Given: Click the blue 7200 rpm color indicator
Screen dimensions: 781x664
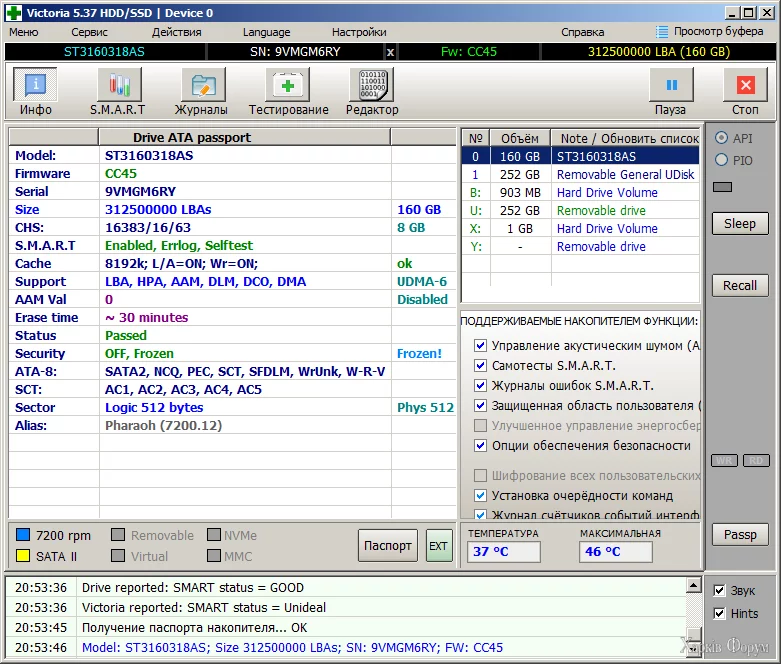Looking at the screenshot, I should pos(22,536).
